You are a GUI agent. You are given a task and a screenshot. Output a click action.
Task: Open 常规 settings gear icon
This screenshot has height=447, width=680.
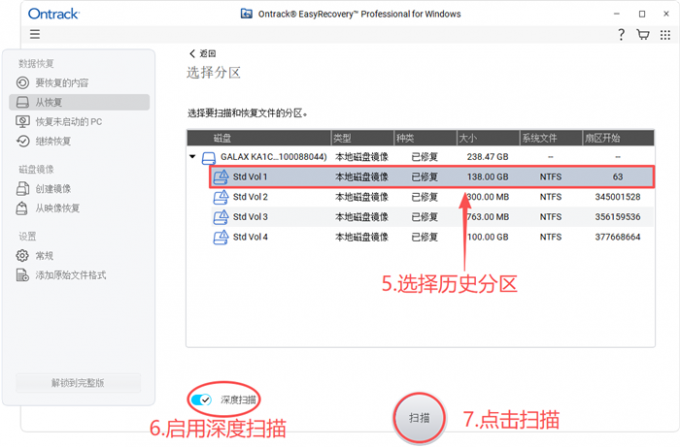tap(22, 256)
